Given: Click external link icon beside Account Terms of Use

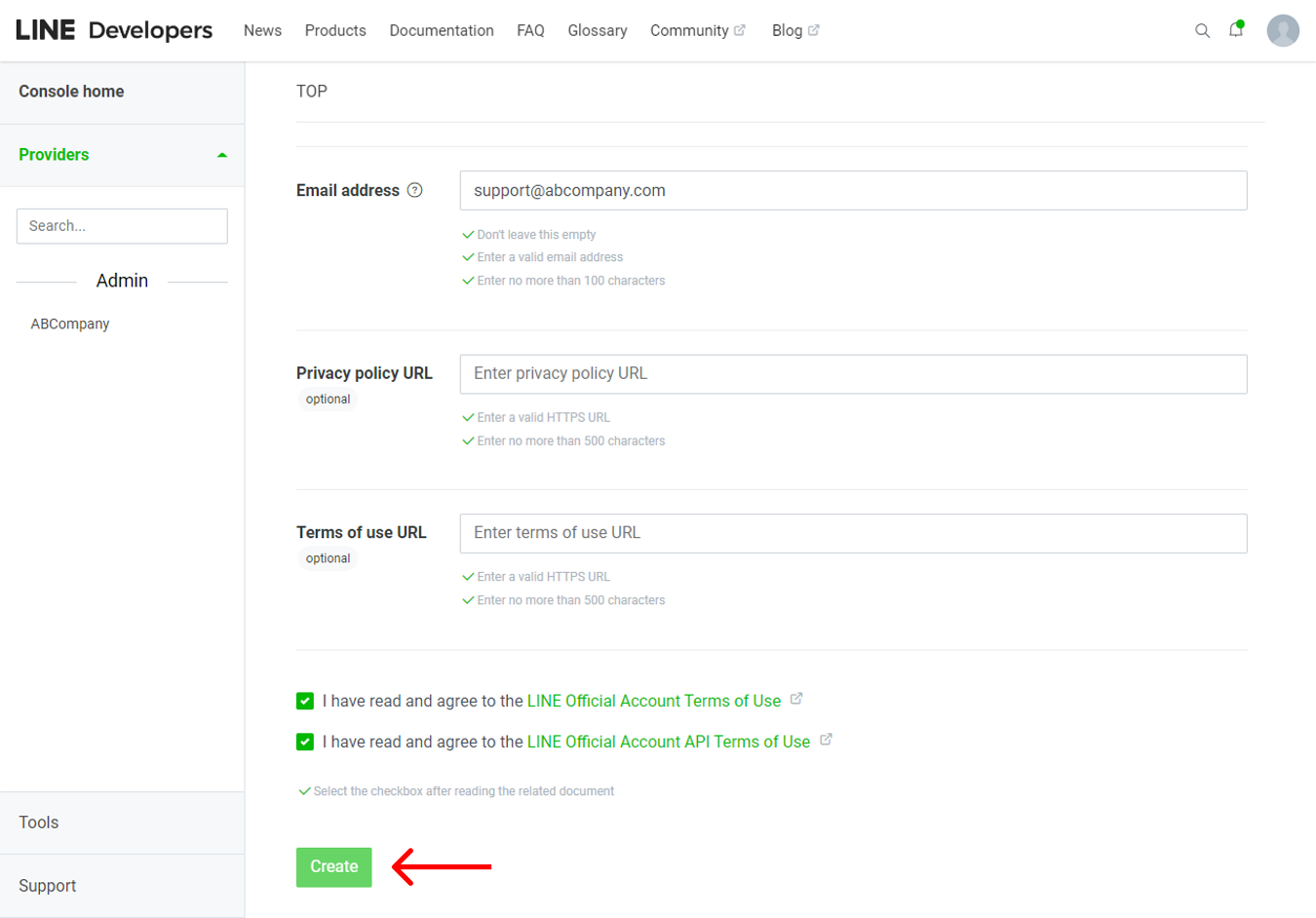Looking at the screenshot, I should click(796, 699).
